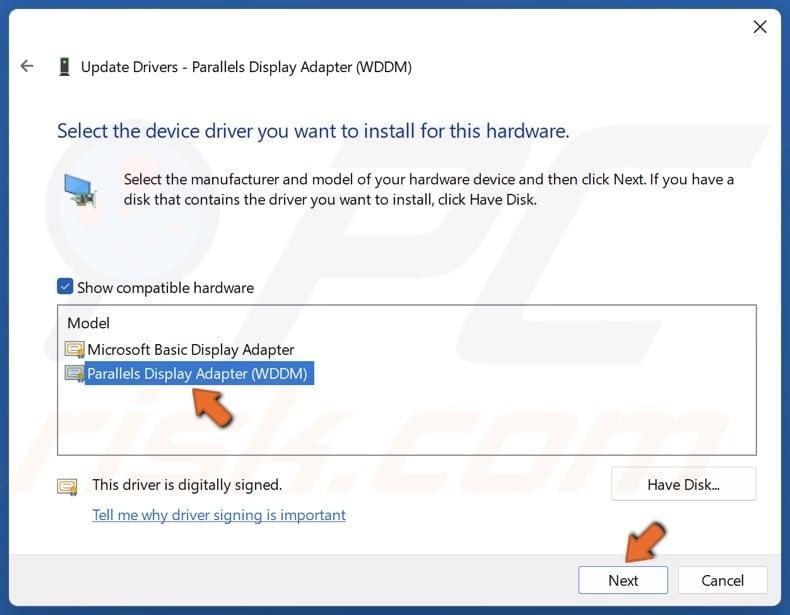Select Parallels Display Adapter (WDDM) model
The image size is (790, 615).
(199, 373)
